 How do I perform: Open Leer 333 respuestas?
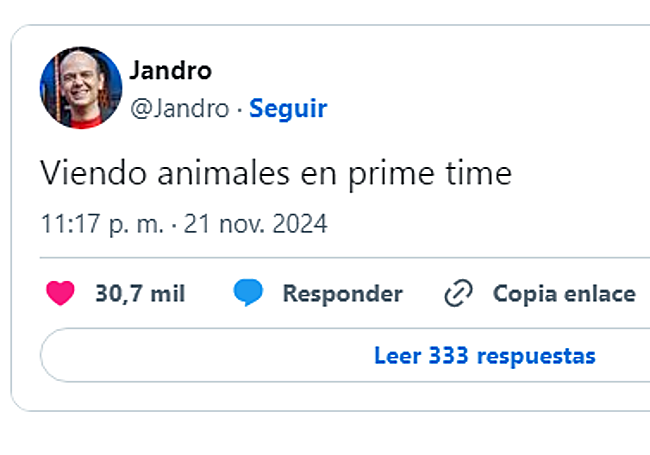[484, 355]
